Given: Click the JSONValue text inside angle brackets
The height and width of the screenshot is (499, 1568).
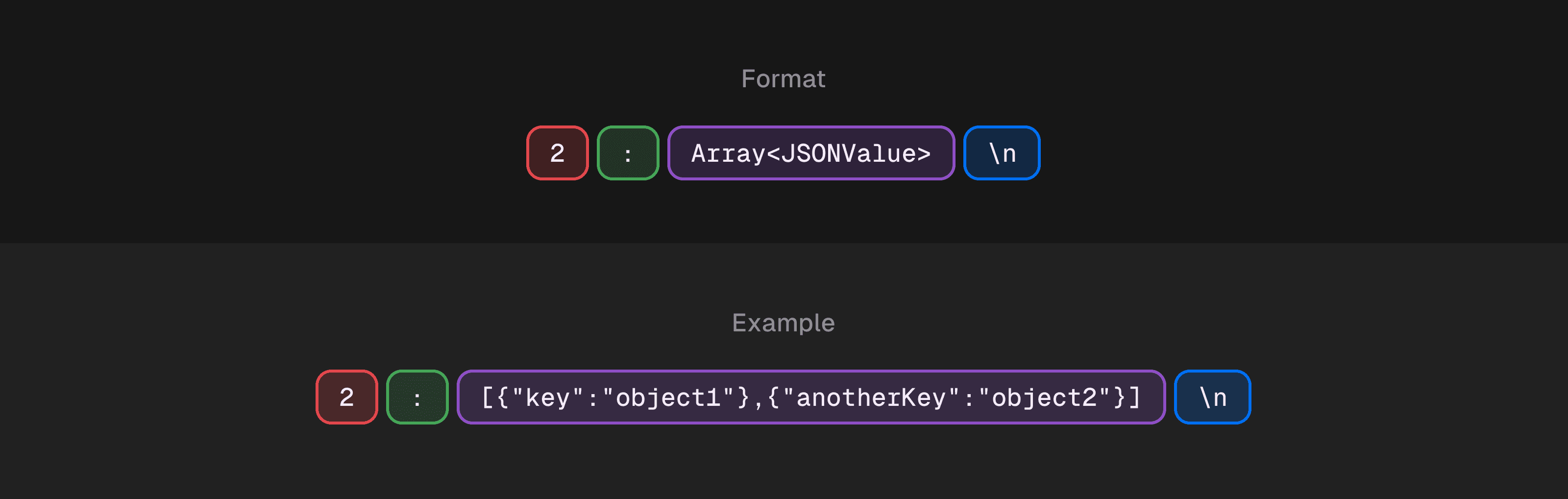Looking at the screenshot, I should 848,153.
